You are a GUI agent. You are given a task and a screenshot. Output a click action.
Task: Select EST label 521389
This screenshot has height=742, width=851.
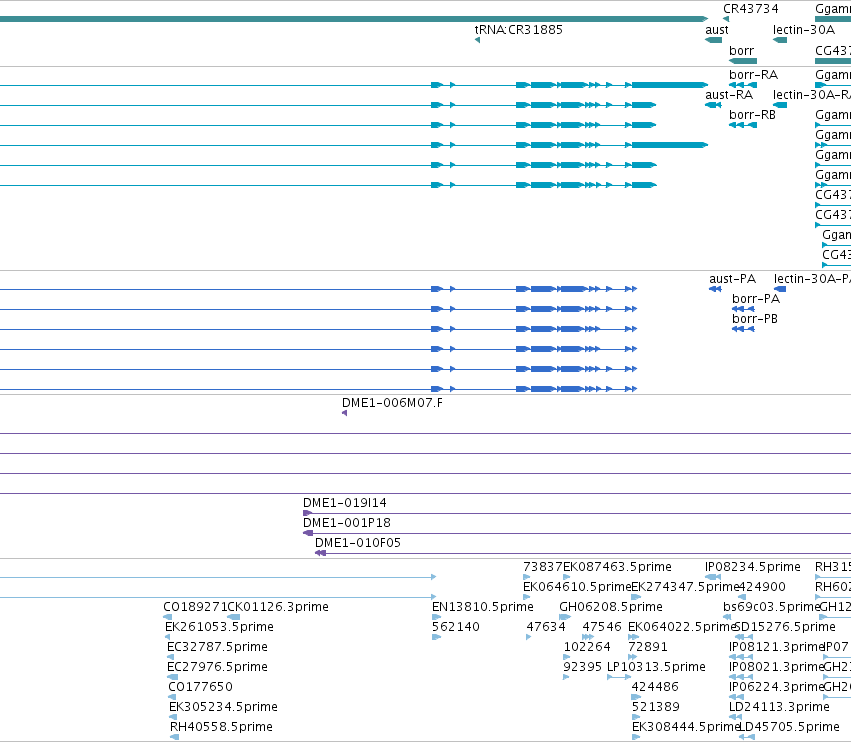pyautogui.click(x=656, y=707)
